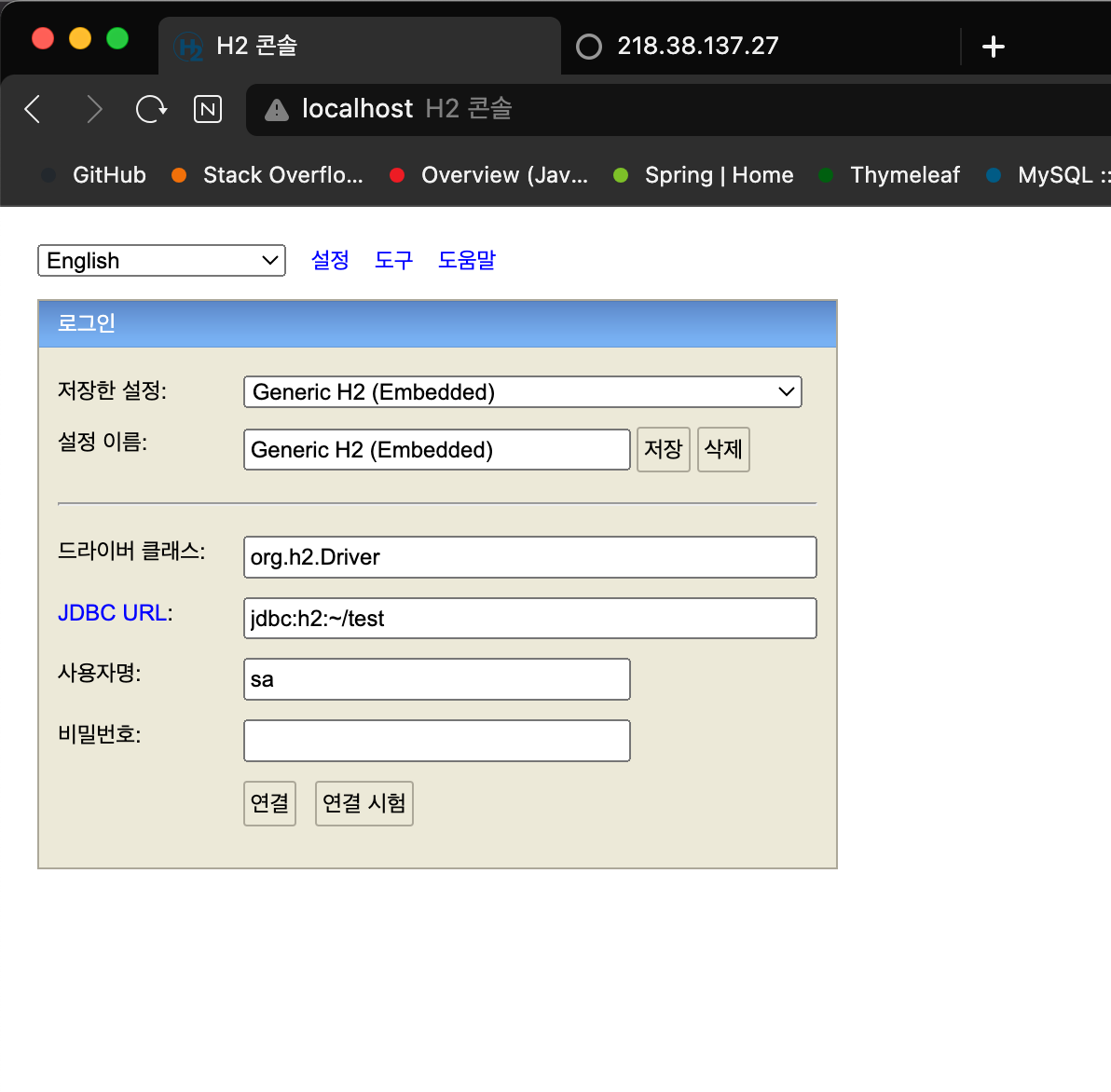
Task: Focus the 비밀번호 password input field
Action: click(437, 741)
